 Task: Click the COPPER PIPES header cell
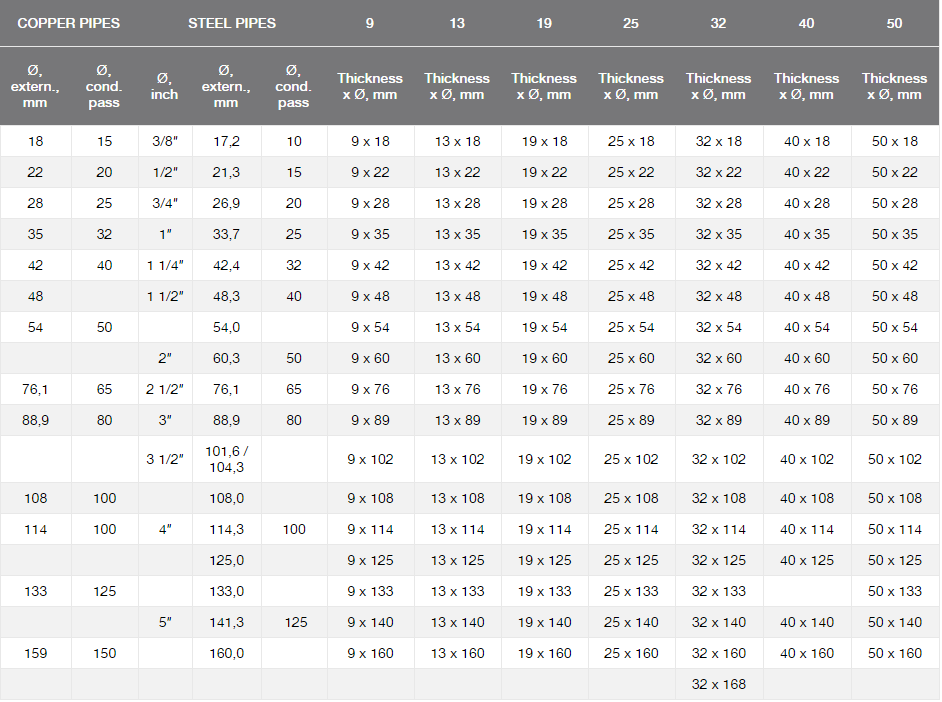68,23
